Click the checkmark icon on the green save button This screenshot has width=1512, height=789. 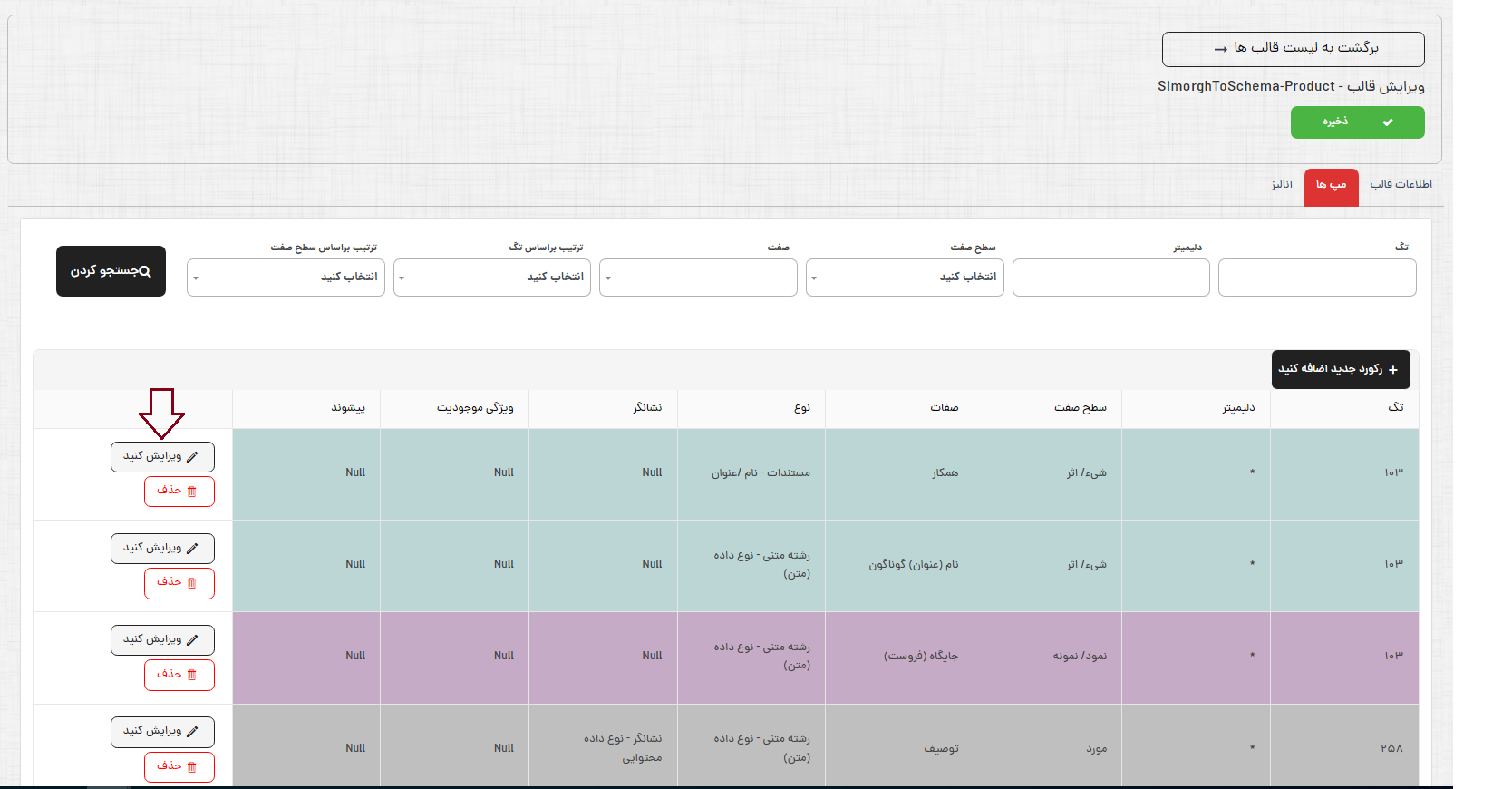[1388, 122]
